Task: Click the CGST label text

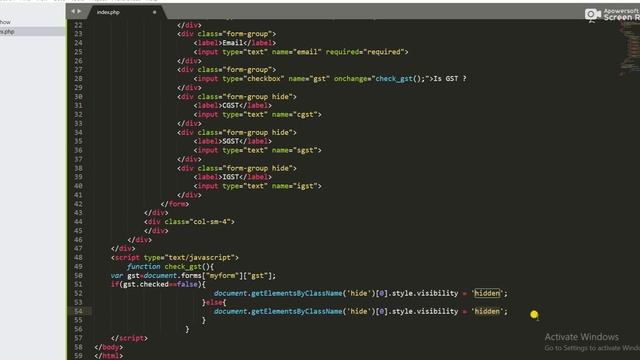Action: [x=231, y=106]
